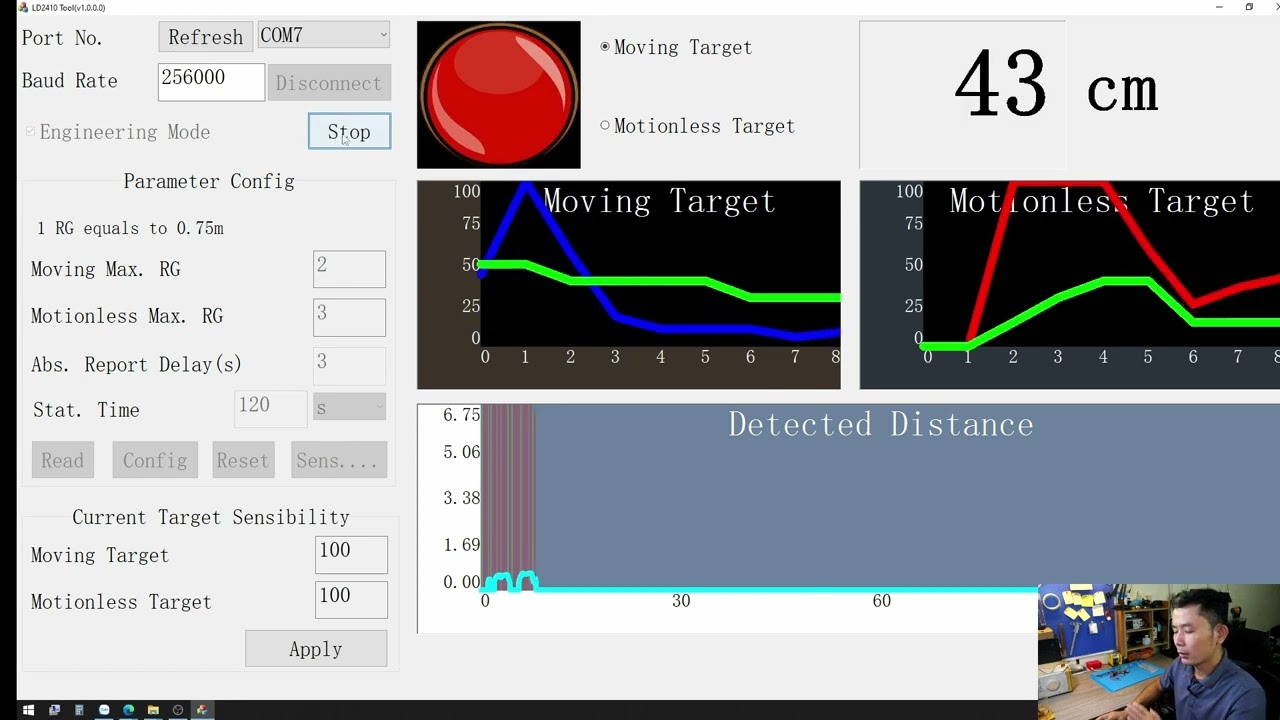Click the Motionless Target energy chart
Screen dimensions: 1280x720
pos(1070,285)
